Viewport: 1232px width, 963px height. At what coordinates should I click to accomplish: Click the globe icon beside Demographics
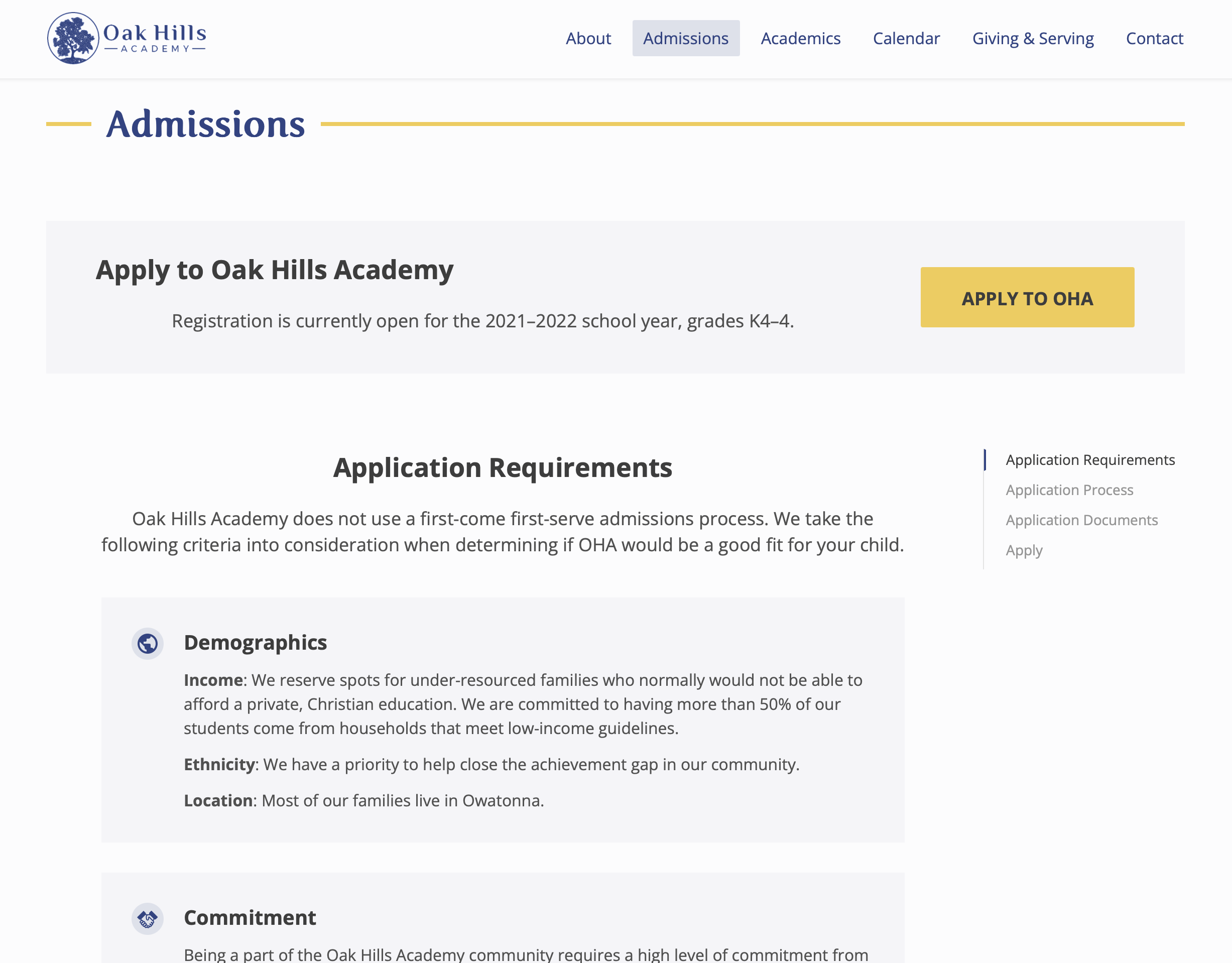point(148,643)
